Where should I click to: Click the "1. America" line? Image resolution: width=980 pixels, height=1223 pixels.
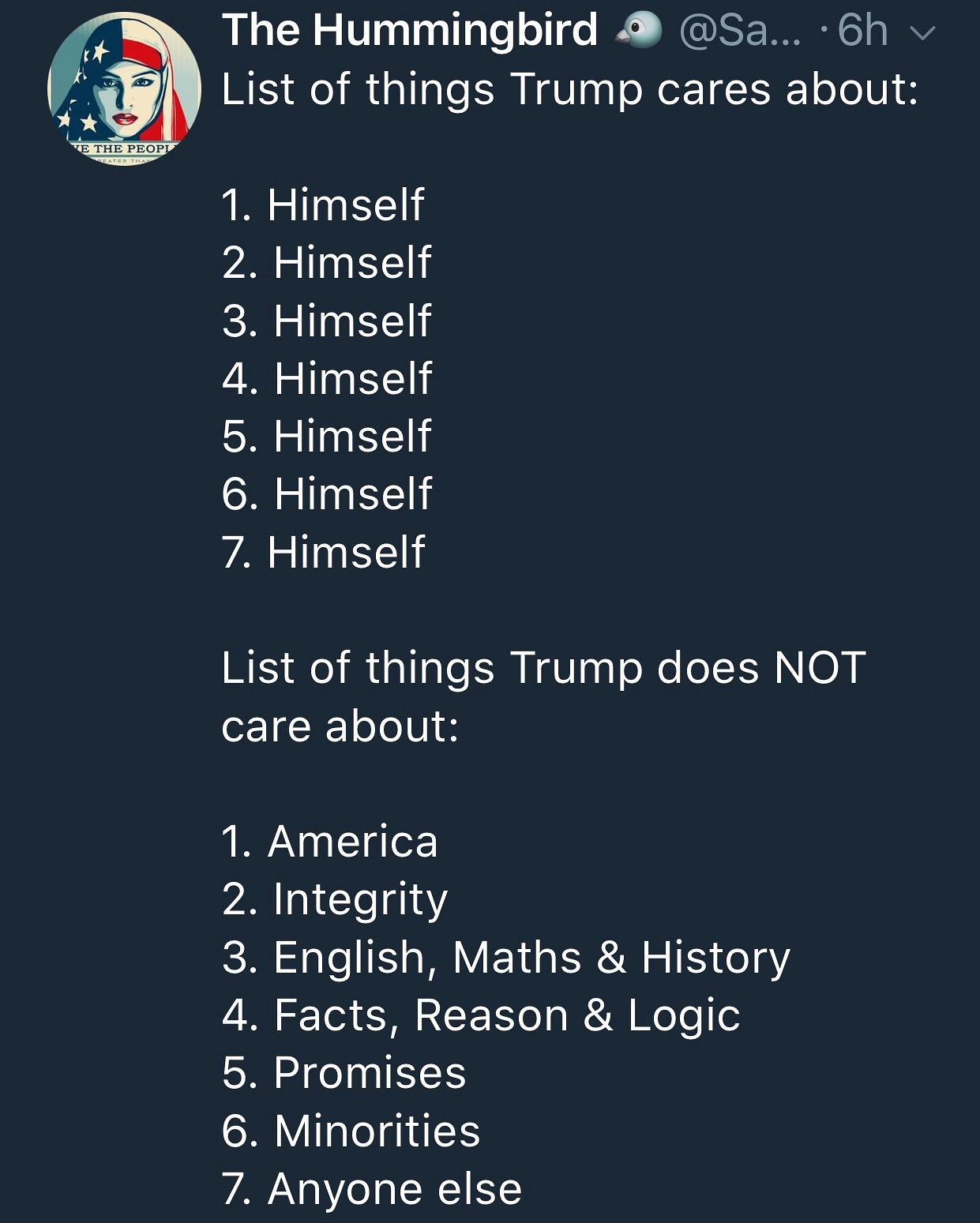click(x=329, y=841)
